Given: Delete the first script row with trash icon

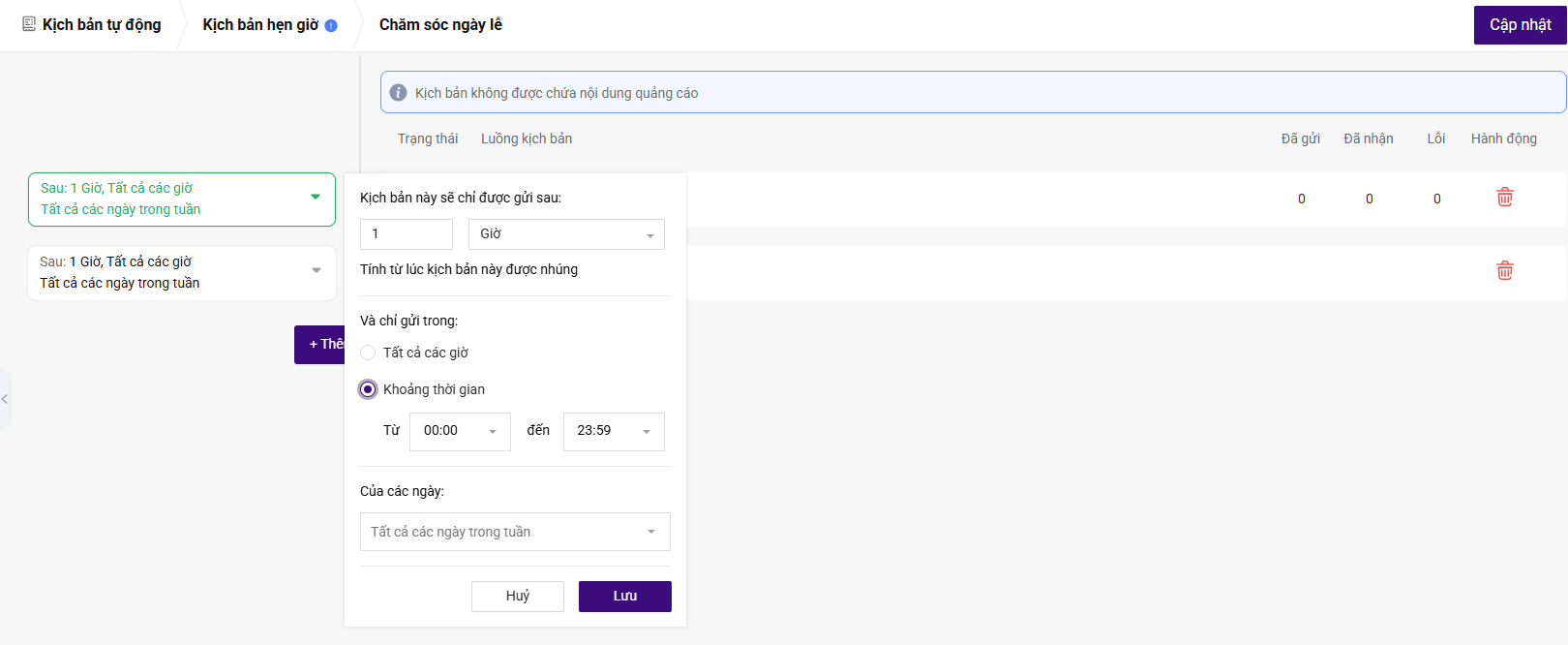Looking at the screenshot, I should pos(1504,198).
